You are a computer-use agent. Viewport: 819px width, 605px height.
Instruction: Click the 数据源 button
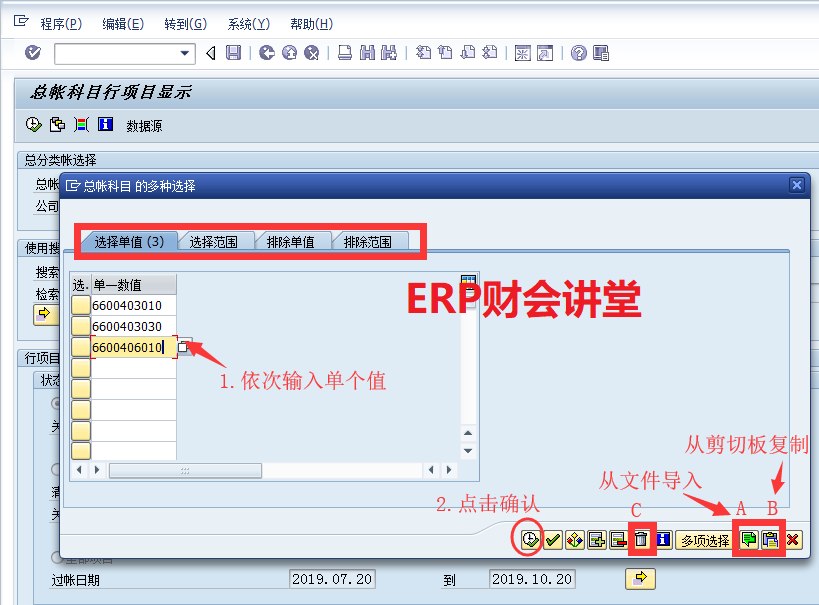144,126
